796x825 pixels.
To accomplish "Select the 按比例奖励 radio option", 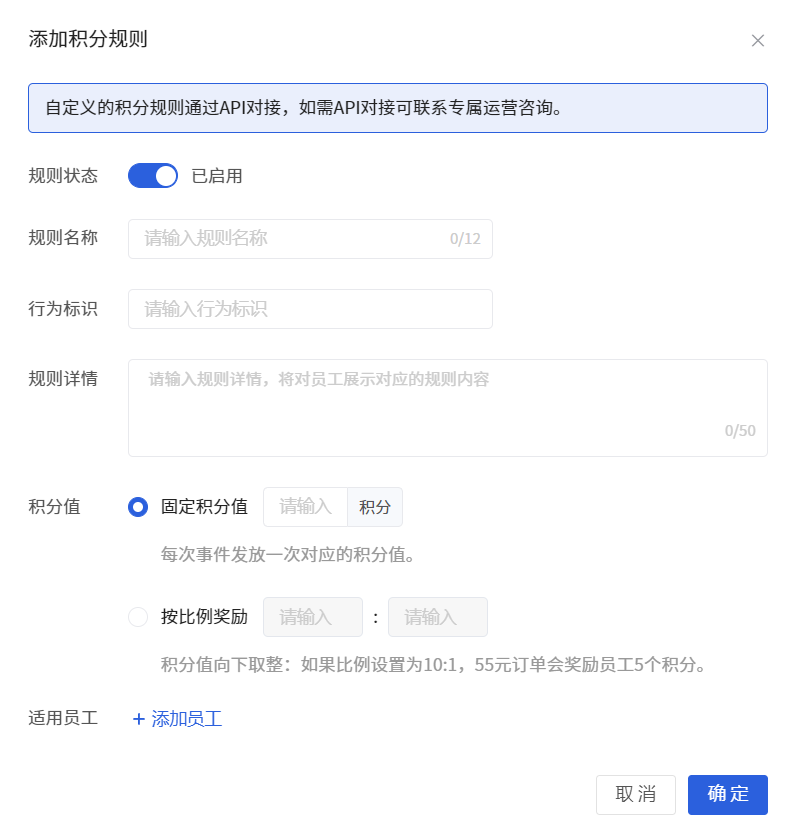I will point(138,617).
